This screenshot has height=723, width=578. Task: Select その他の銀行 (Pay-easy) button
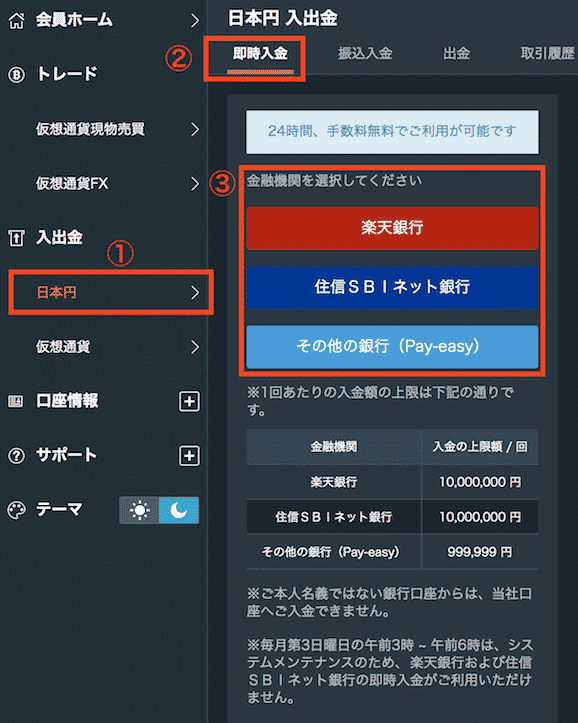(x=392, y=347)
